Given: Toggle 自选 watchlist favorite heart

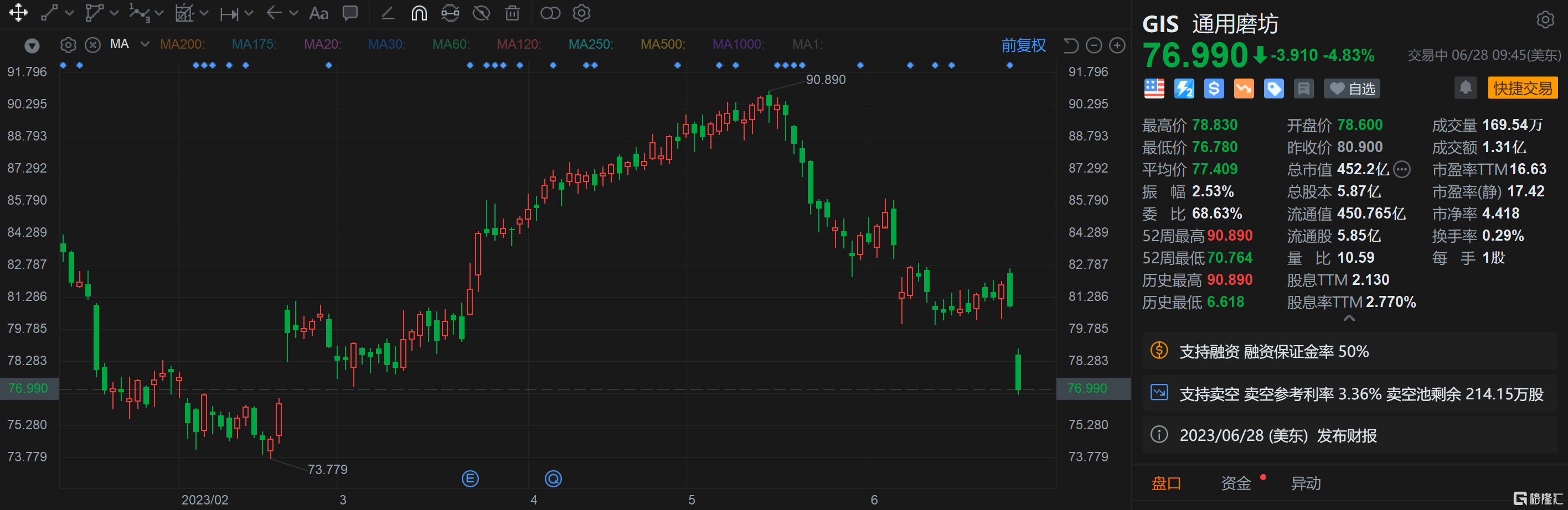Looking at the screenshot, I should (x=1352, y=89).
